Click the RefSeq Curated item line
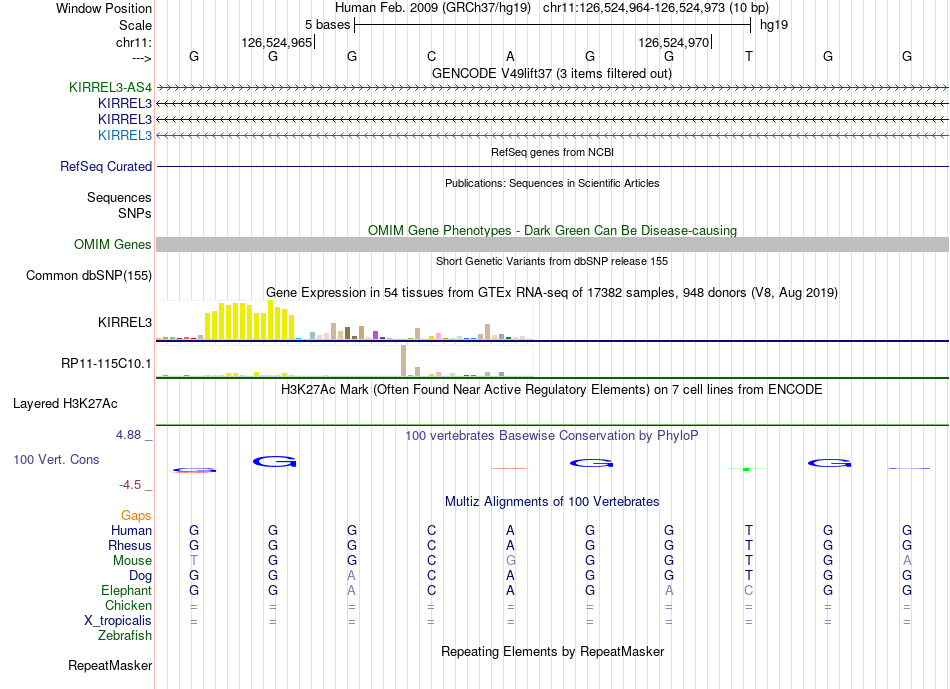 tap(553, 166)
